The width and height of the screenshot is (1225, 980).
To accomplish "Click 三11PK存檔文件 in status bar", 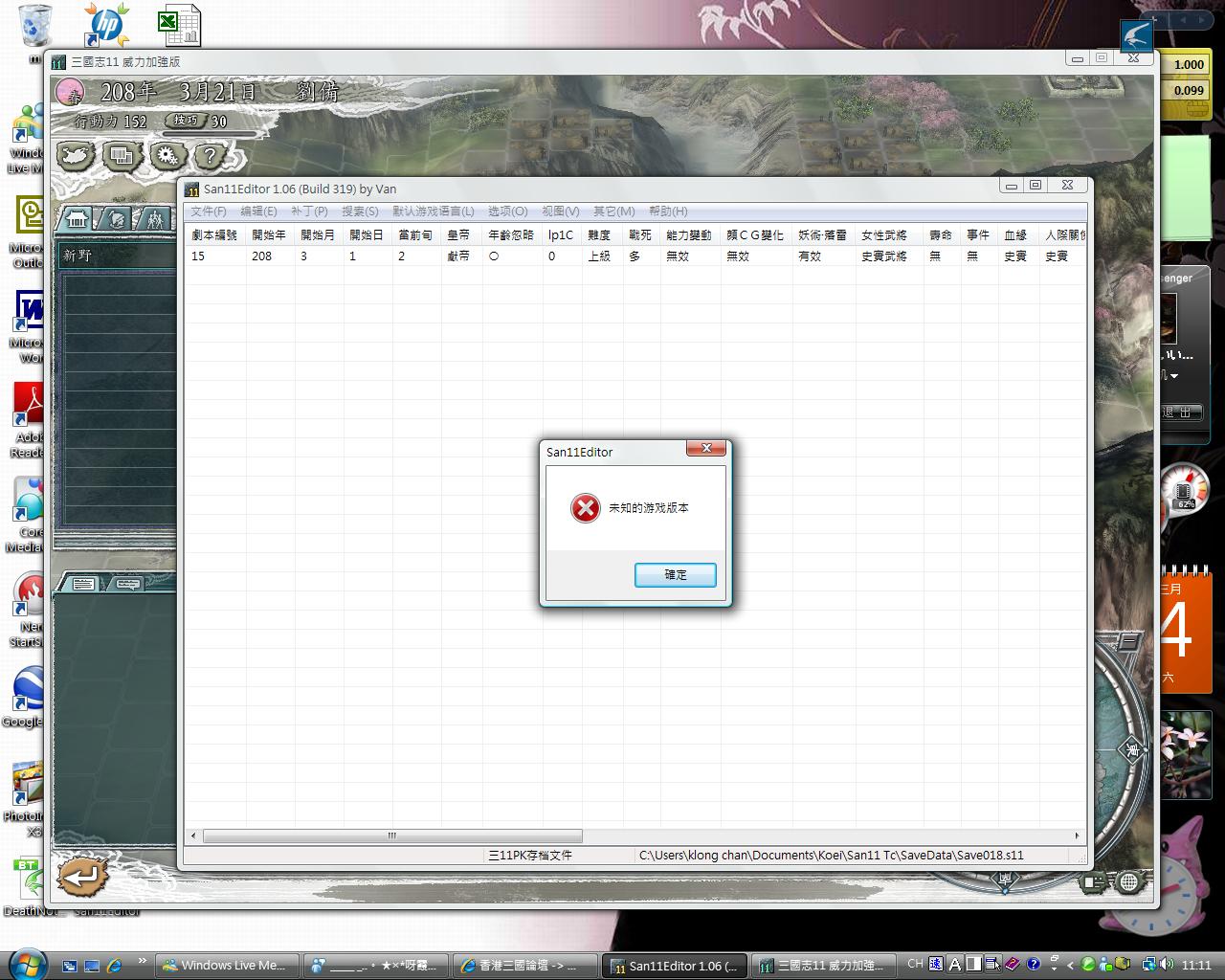I will click(530, 856).
